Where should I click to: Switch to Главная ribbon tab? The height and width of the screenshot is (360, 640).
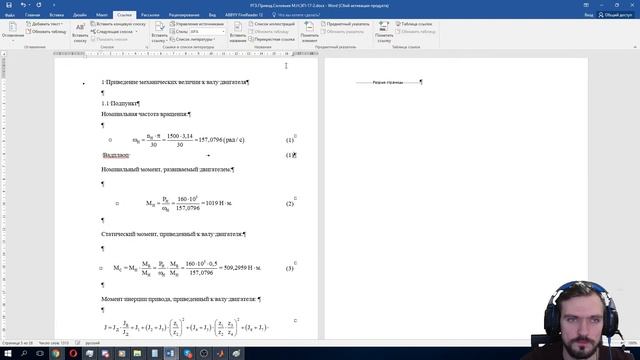point(32,15)
